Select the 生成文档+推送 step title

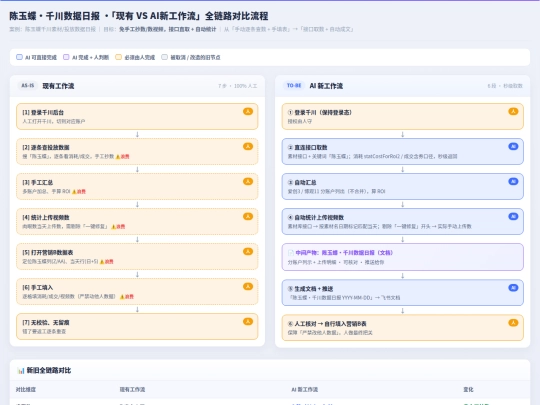coord(310,289)
